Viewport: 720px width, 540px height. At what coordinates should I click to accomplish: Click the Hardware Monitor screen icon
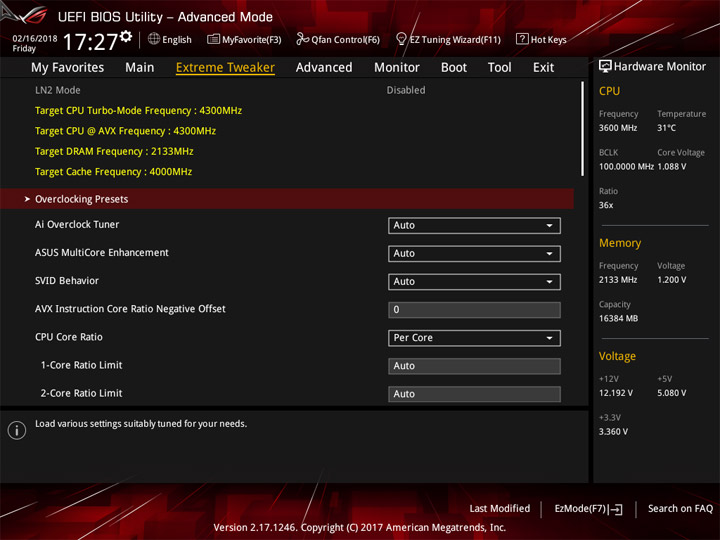click(x=605, y=66)
